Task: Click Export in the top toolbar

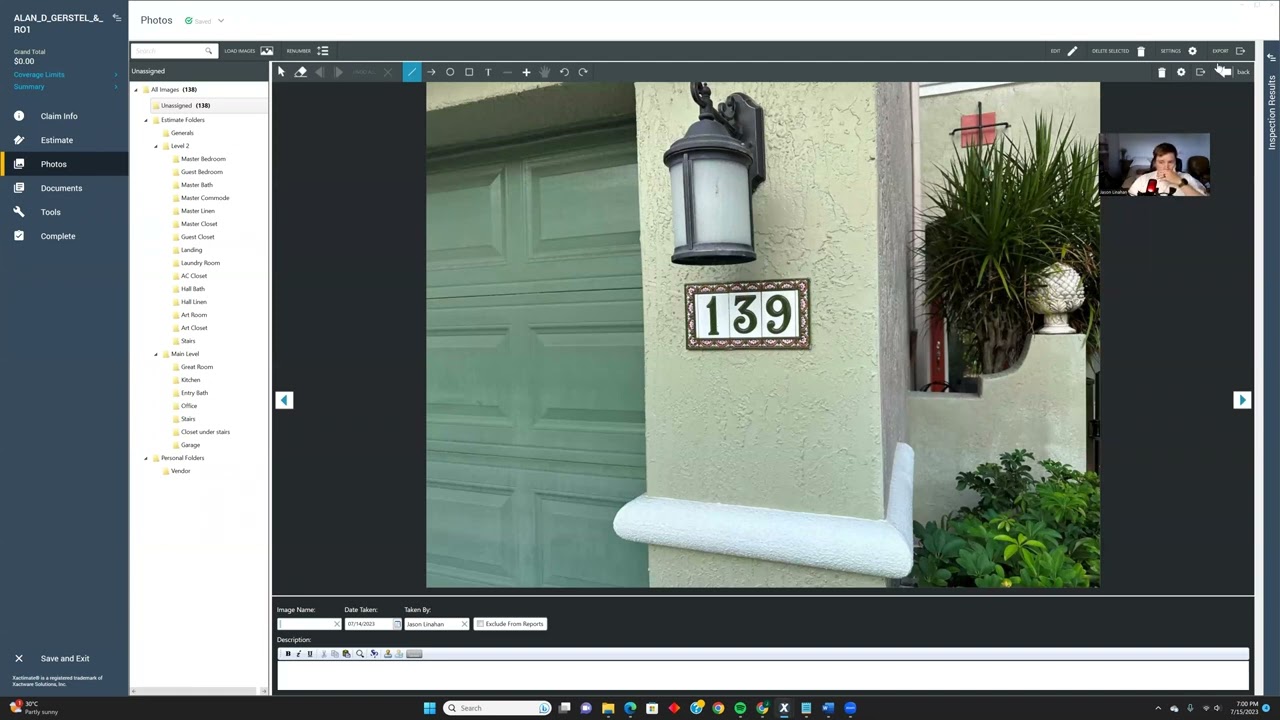Action: click(x=1229, y=51)
